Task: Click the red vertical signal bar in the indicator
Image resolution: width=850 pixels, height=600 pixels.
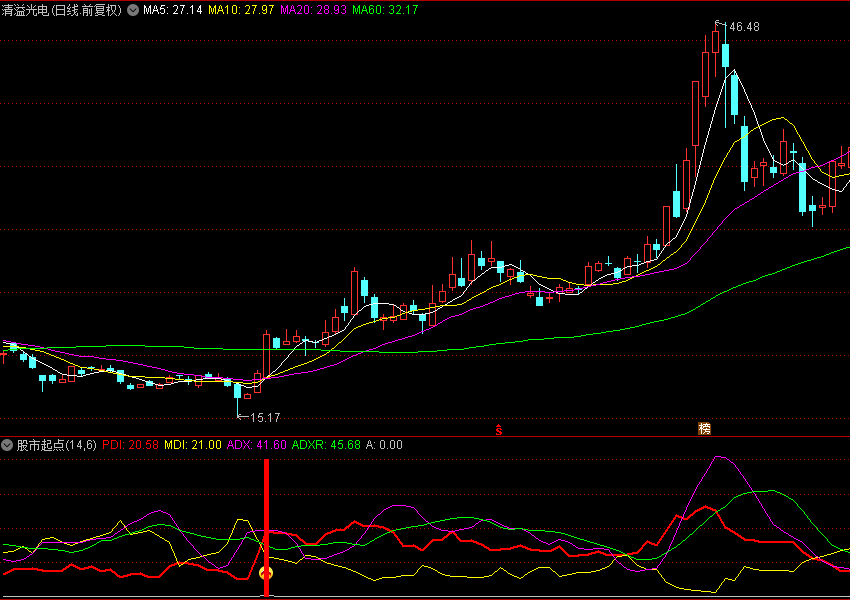Action: click(266, 527)
